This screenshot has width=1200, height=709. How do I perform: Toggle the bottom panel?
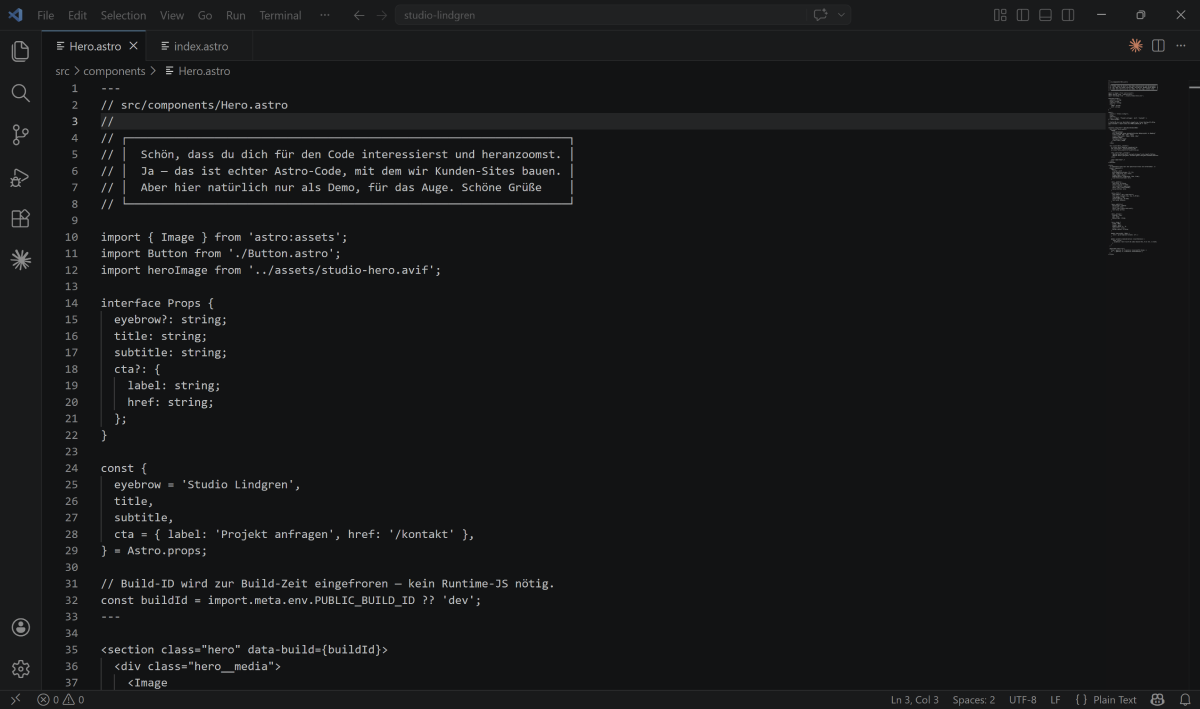point(1045,15)
